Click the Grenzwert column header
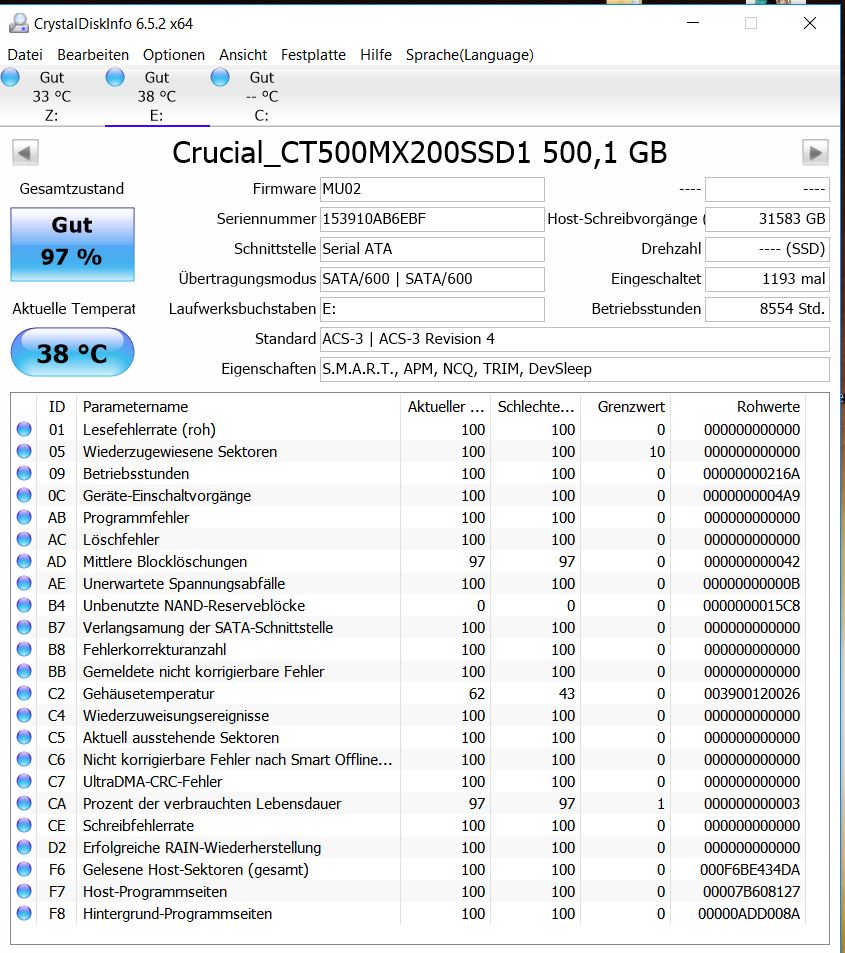This screenshot has height=953, width=845. click(x=626, y=407)
